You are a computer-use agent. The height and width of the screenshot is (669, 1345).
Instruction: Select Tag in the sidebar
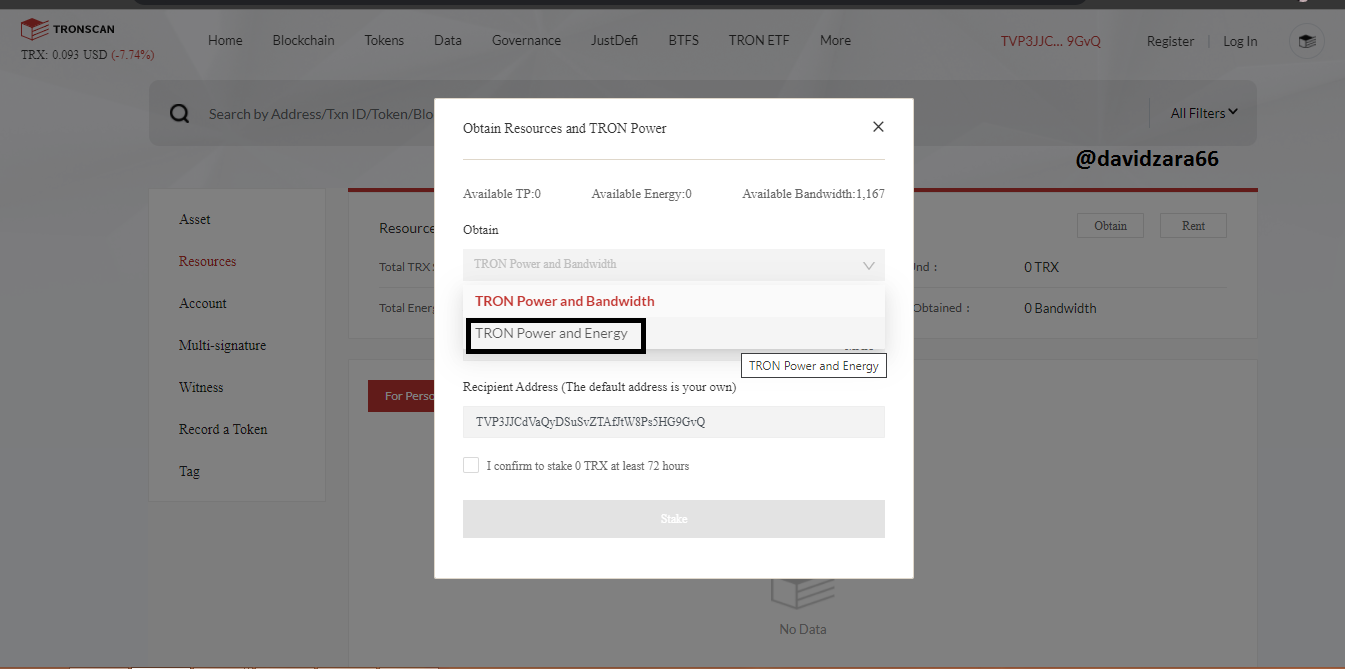[x=189, y=471]
